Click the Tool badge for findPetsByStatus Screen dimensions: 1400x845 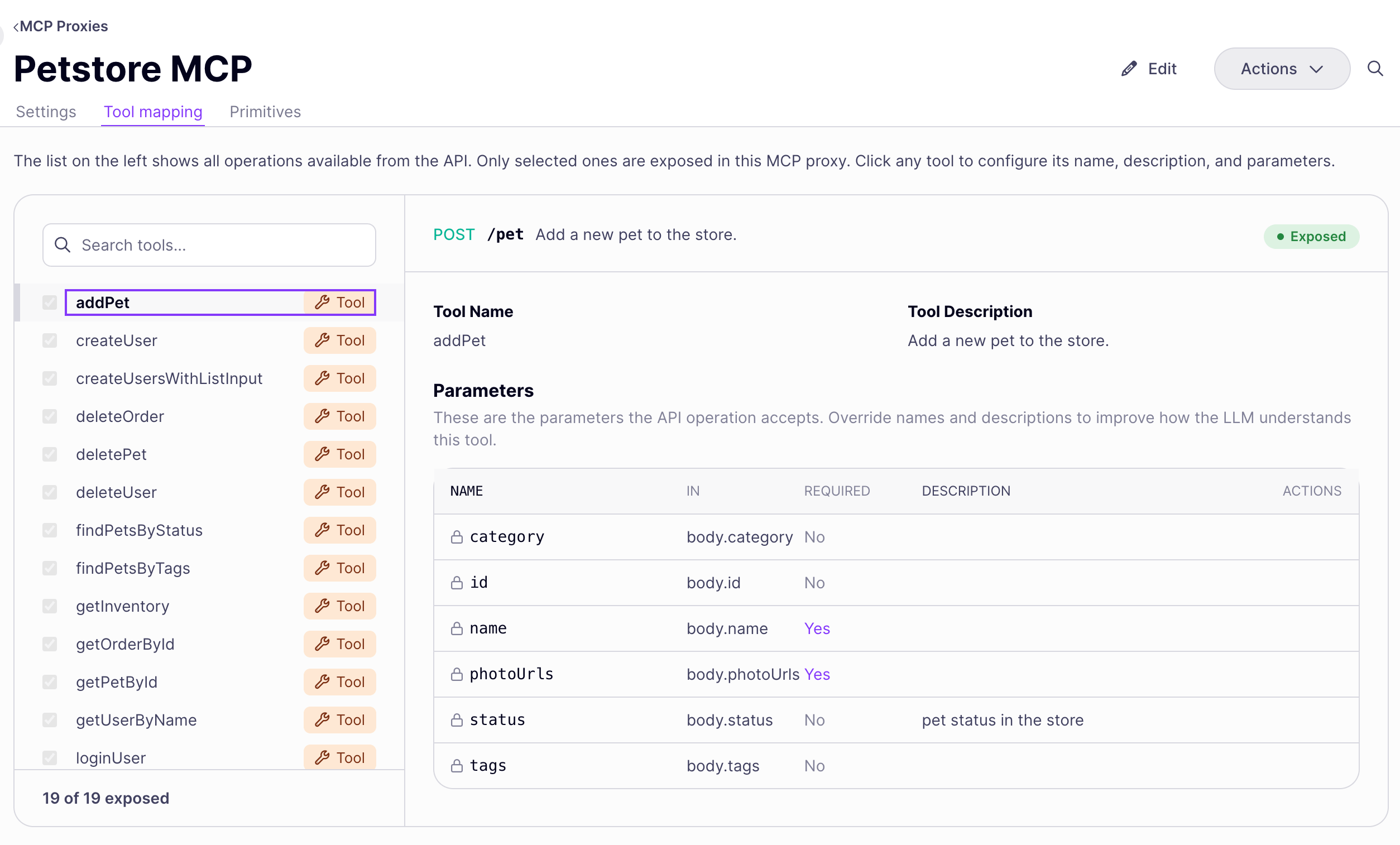339,530
